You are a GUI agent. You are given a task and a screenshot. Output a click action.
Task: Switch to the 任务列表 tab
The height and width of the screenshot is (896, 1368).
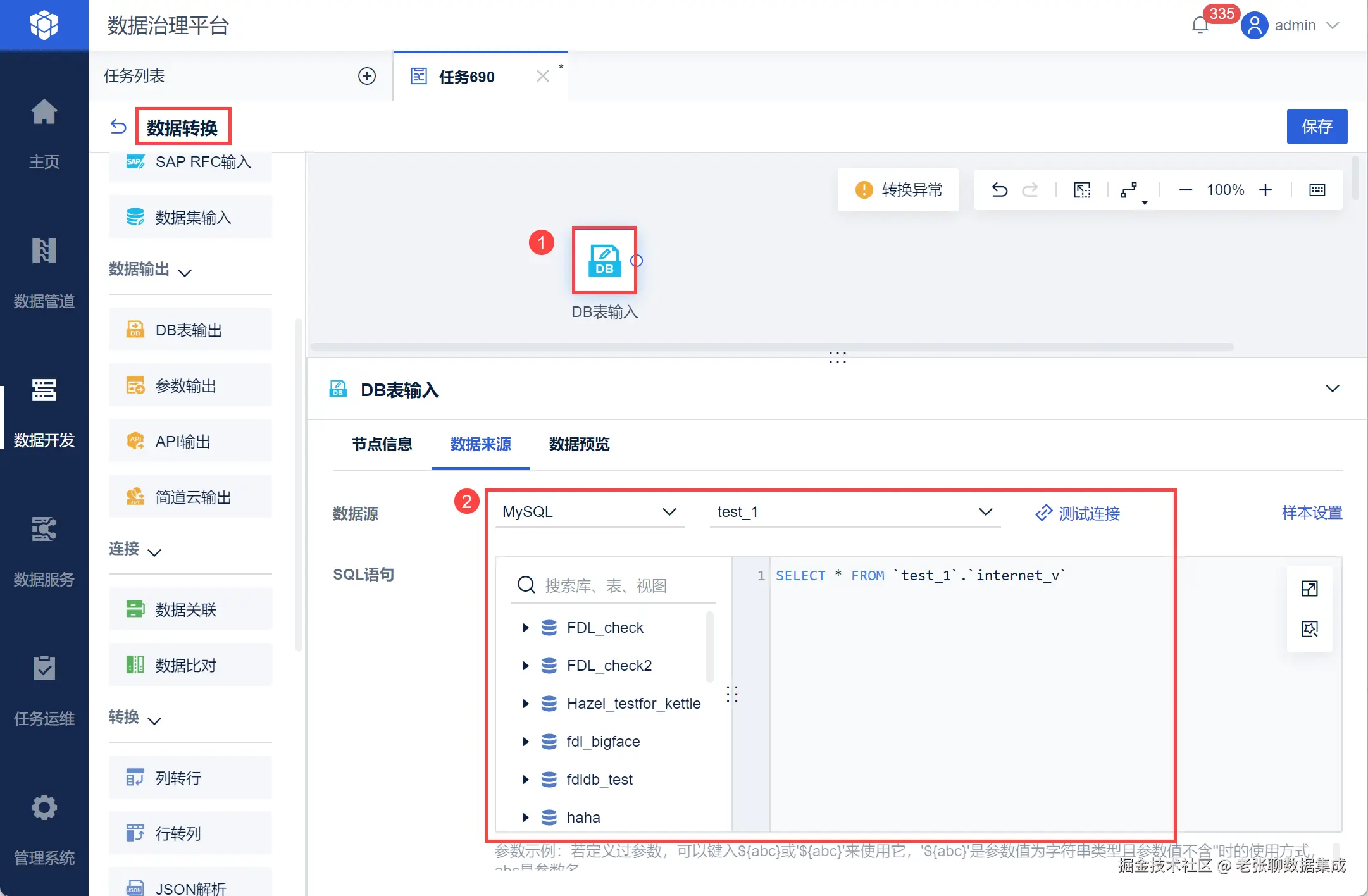pos(134,76)
